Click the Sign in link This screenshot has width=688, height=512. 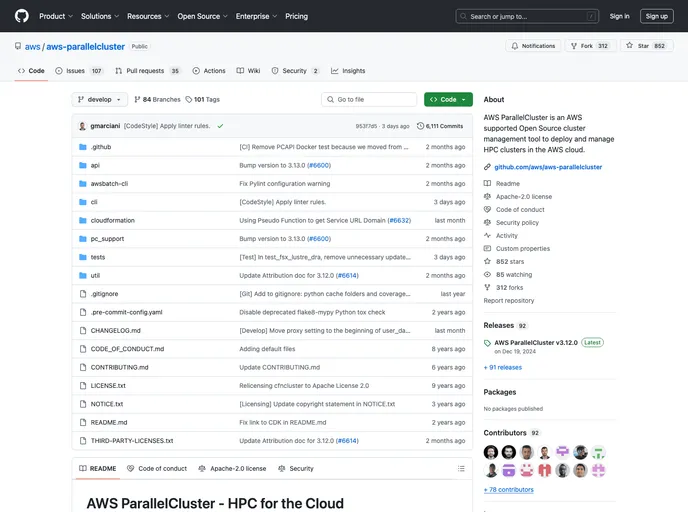(619, 16)
